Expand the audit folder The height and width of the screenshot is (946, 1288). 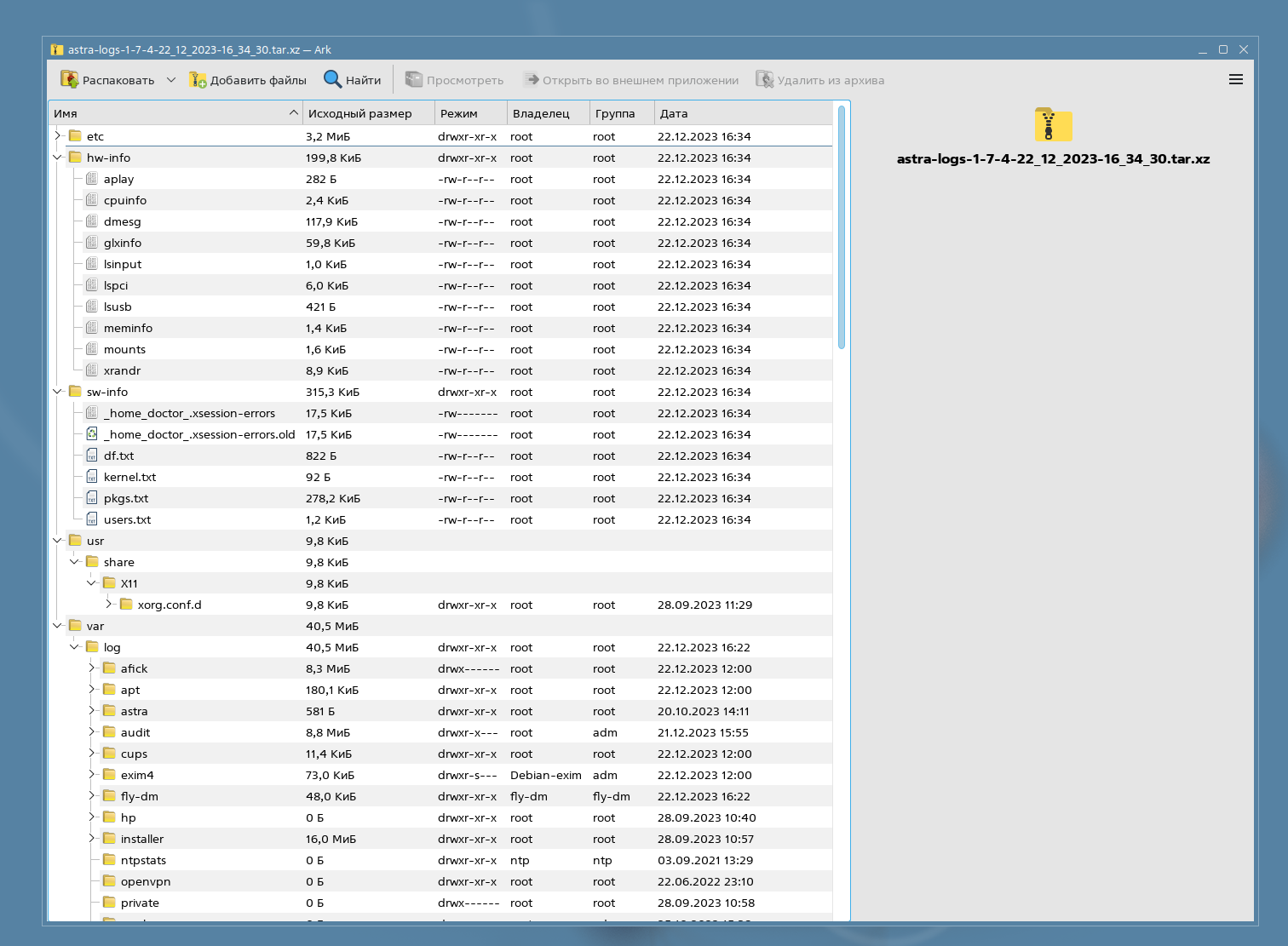(92, 732)
